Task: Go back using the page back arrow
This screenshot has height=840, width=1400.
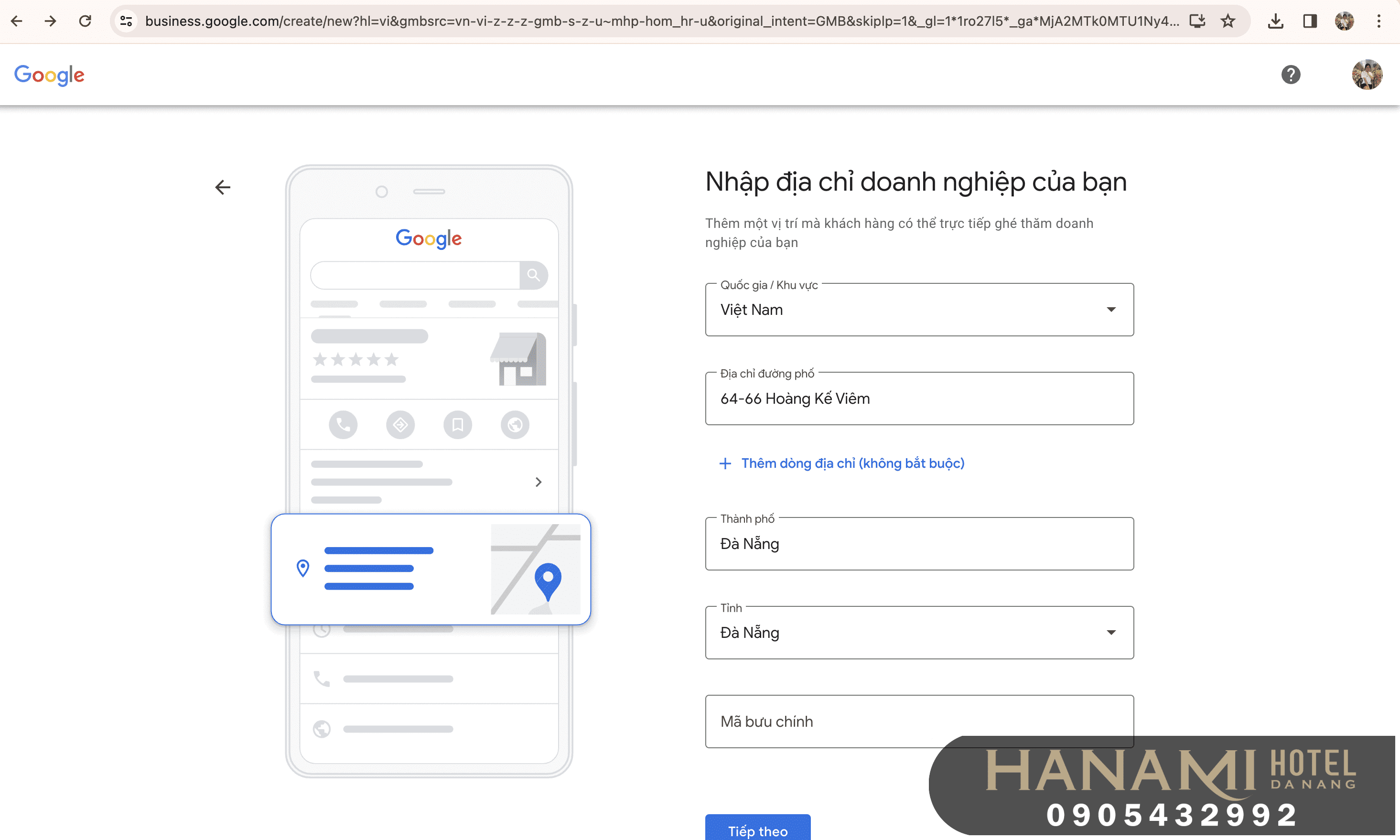Action: 222,187
